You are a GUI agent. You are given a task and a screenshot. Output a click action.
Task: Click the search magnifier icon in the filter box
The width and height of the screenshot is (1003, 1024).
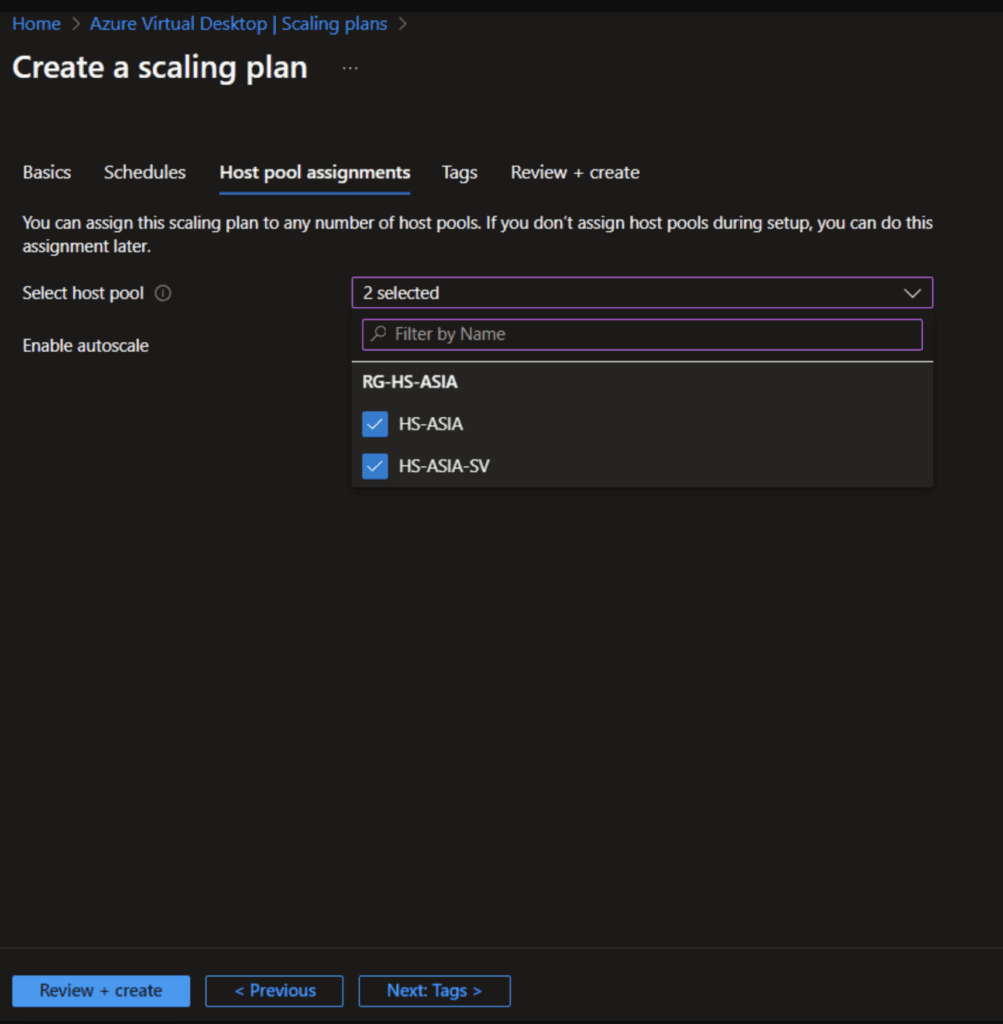(379, 334)
